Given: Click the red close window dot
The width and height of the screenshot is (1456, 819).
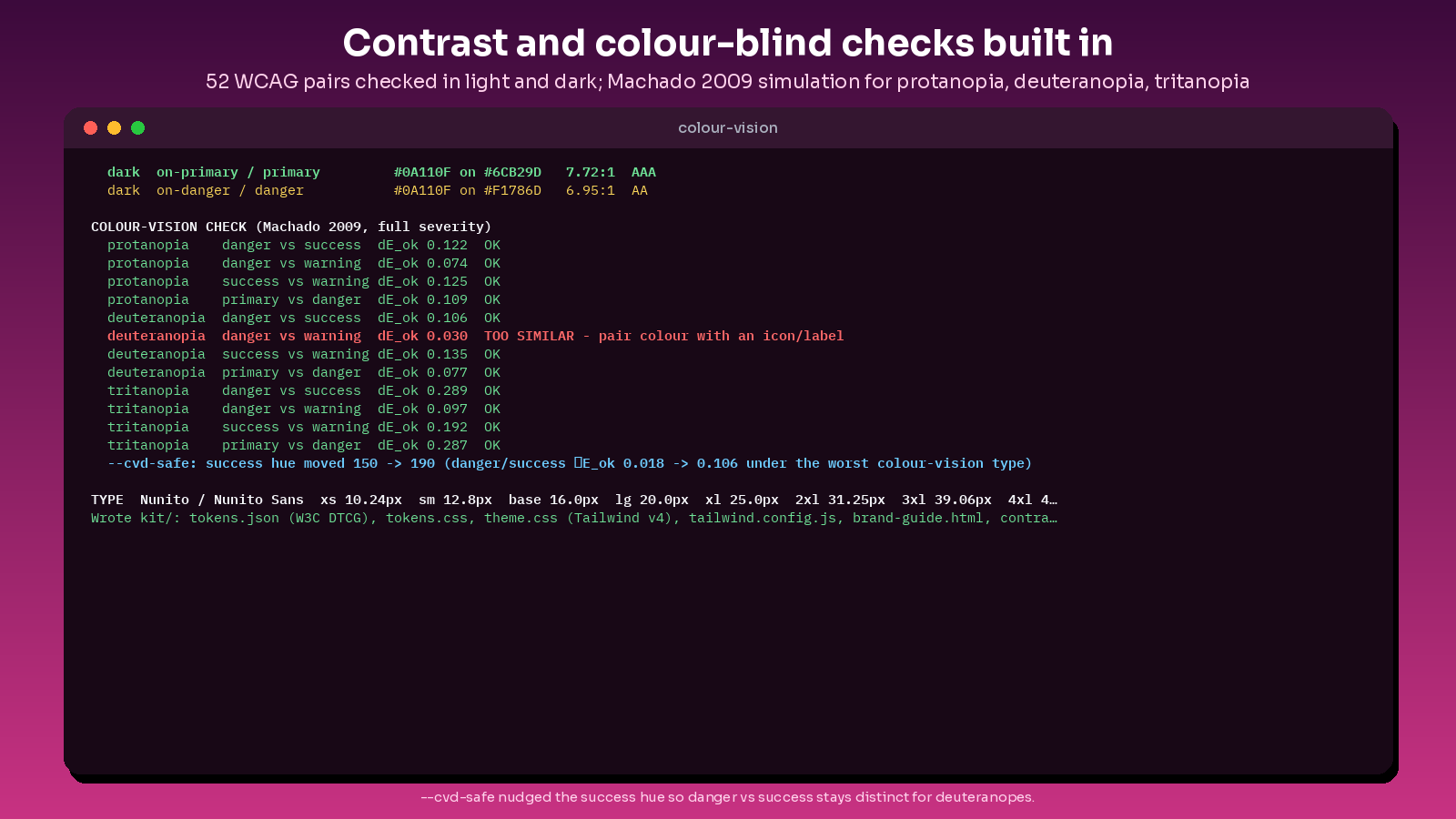Looking at the screenshot, I should click(90, 127).
